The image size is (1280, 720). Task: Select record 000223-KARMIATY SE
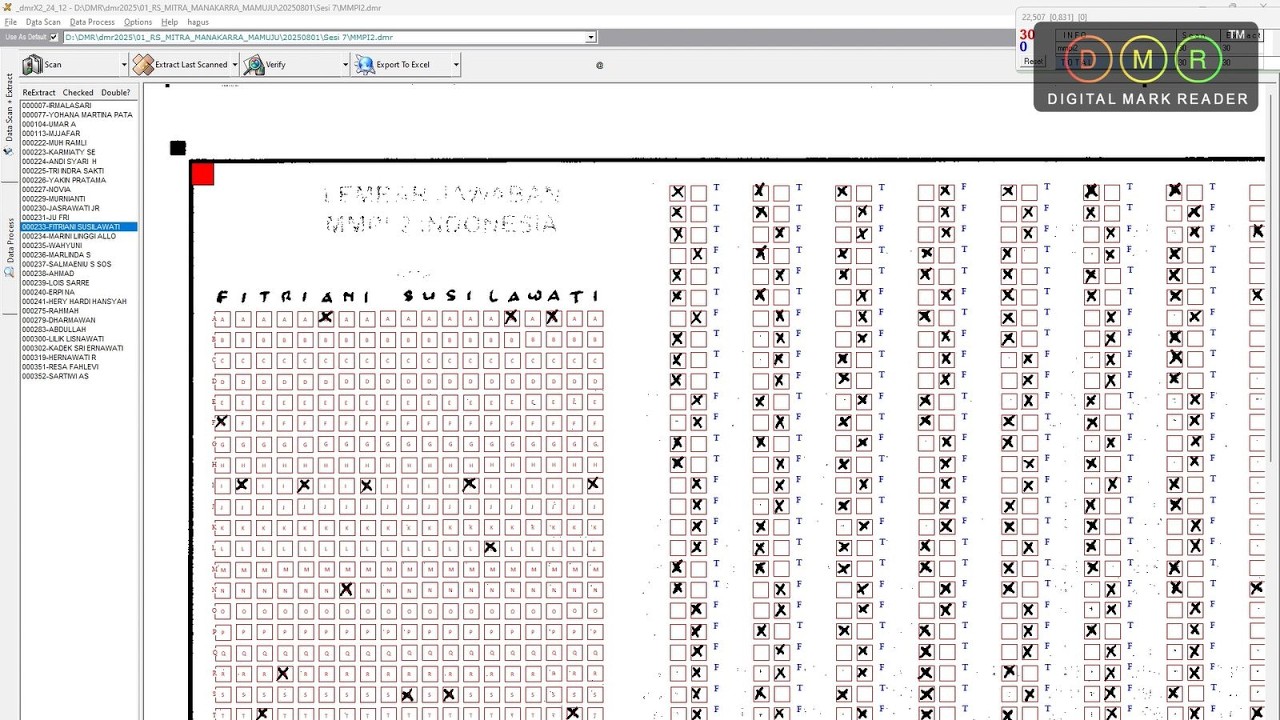(x=78, y=152)
